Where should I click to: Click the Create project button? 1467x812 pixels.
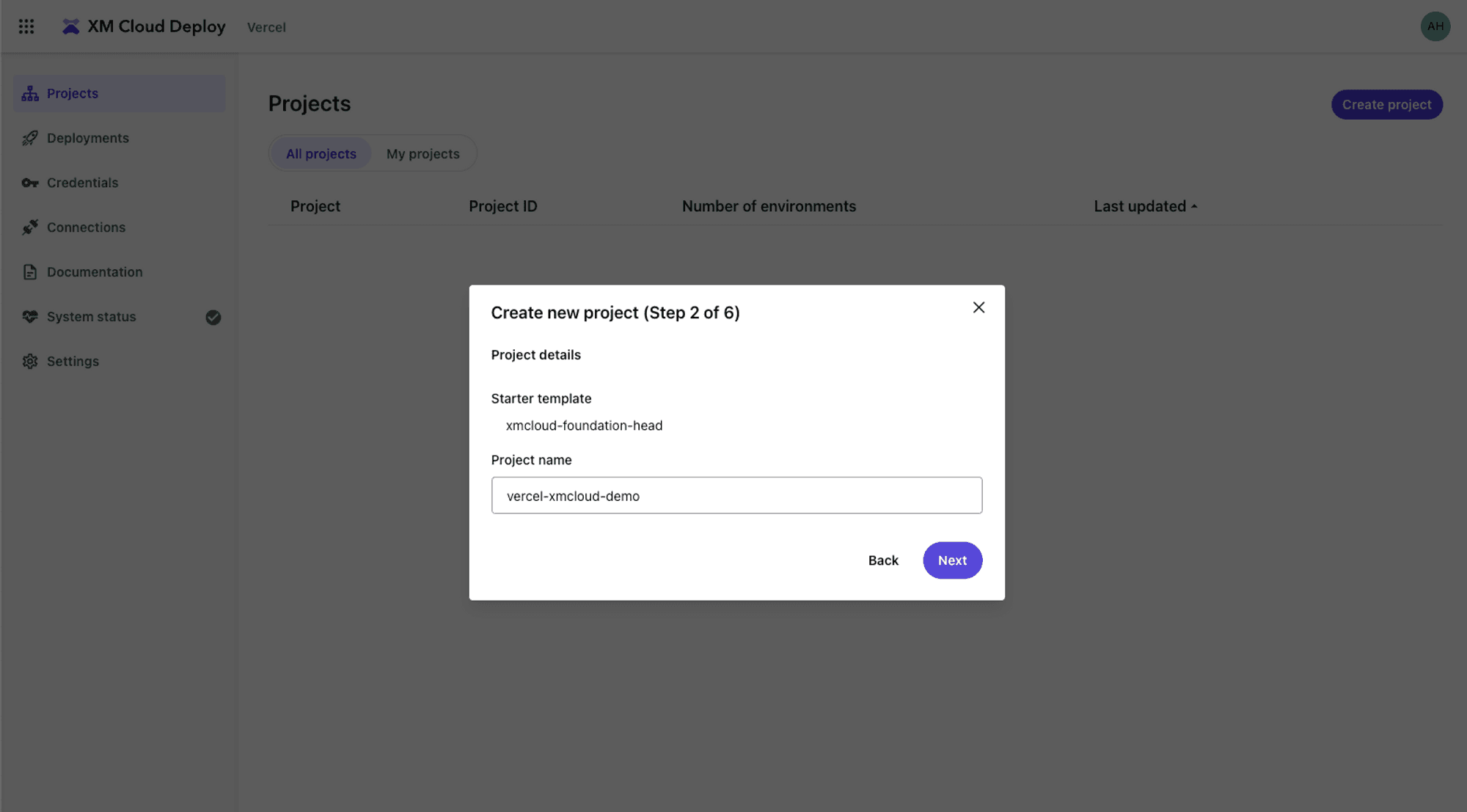1386,104
